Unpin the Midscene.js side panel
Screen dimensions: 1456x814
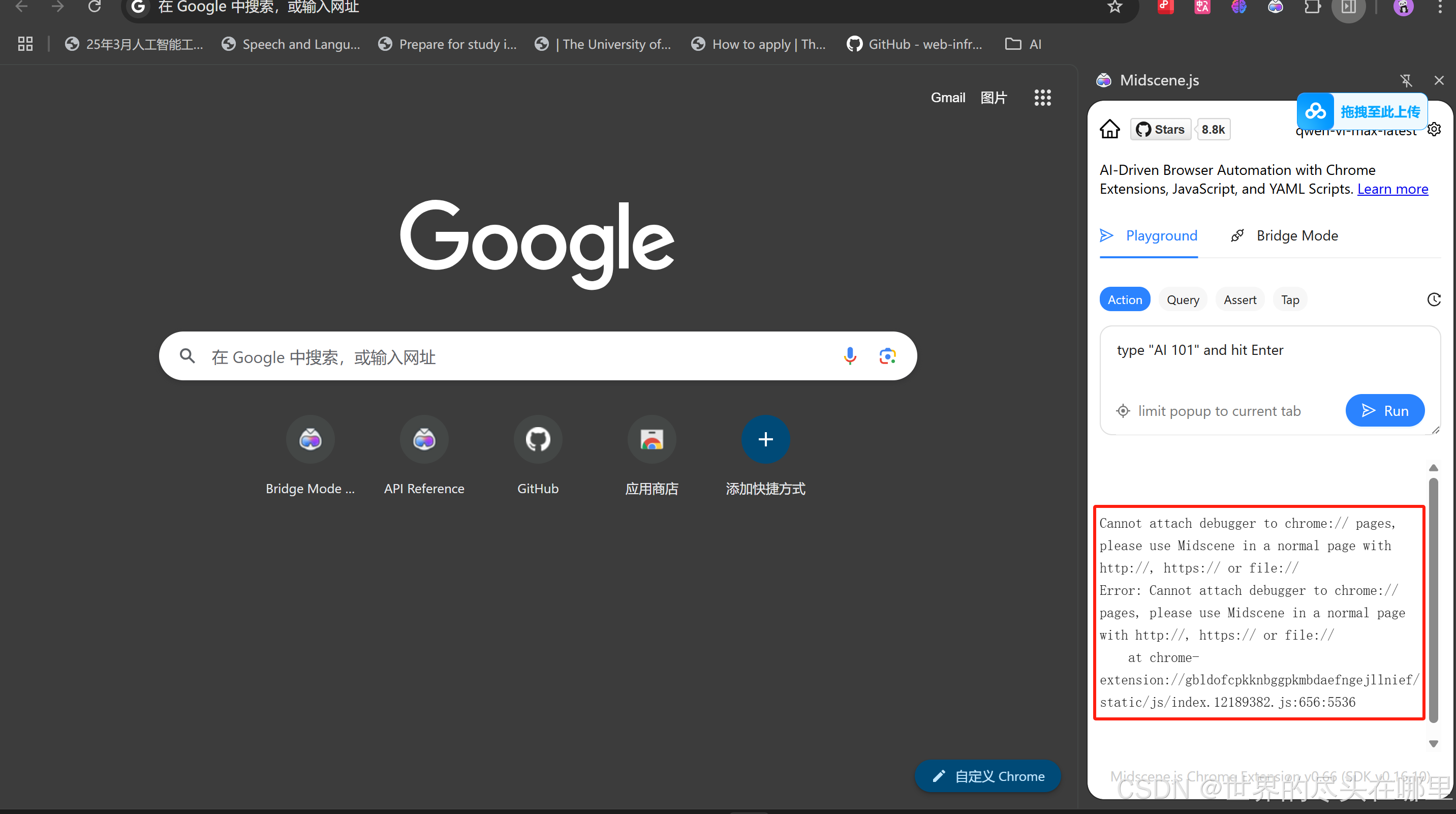pos(1406,81)
